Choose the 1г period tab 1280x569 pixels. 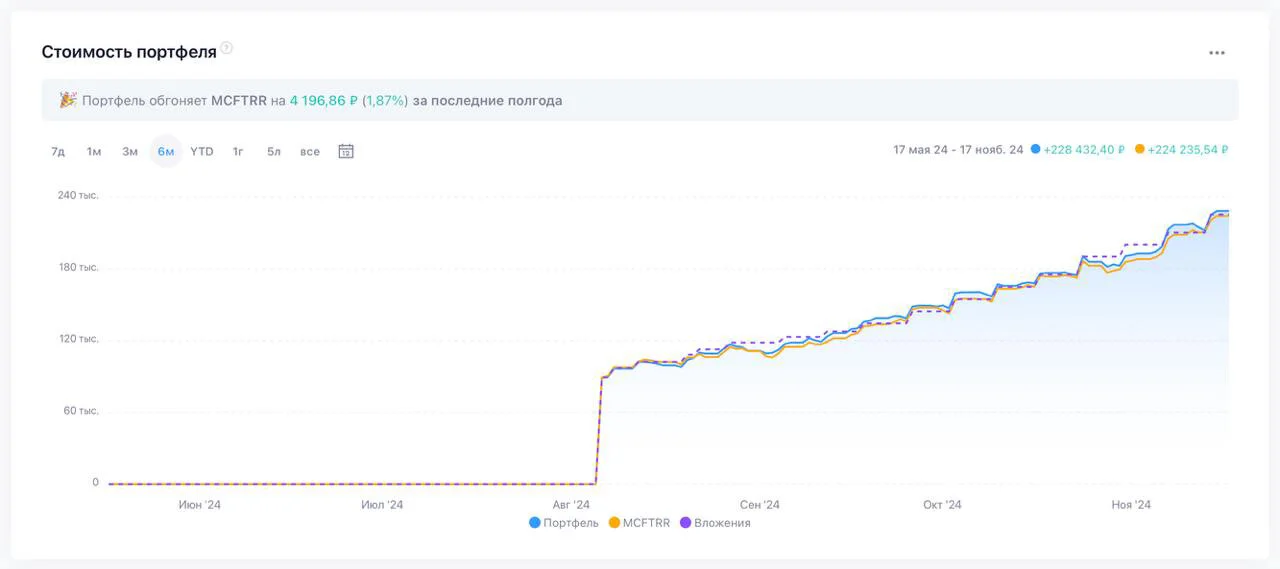pyautogui.click(x=238, y=151)
